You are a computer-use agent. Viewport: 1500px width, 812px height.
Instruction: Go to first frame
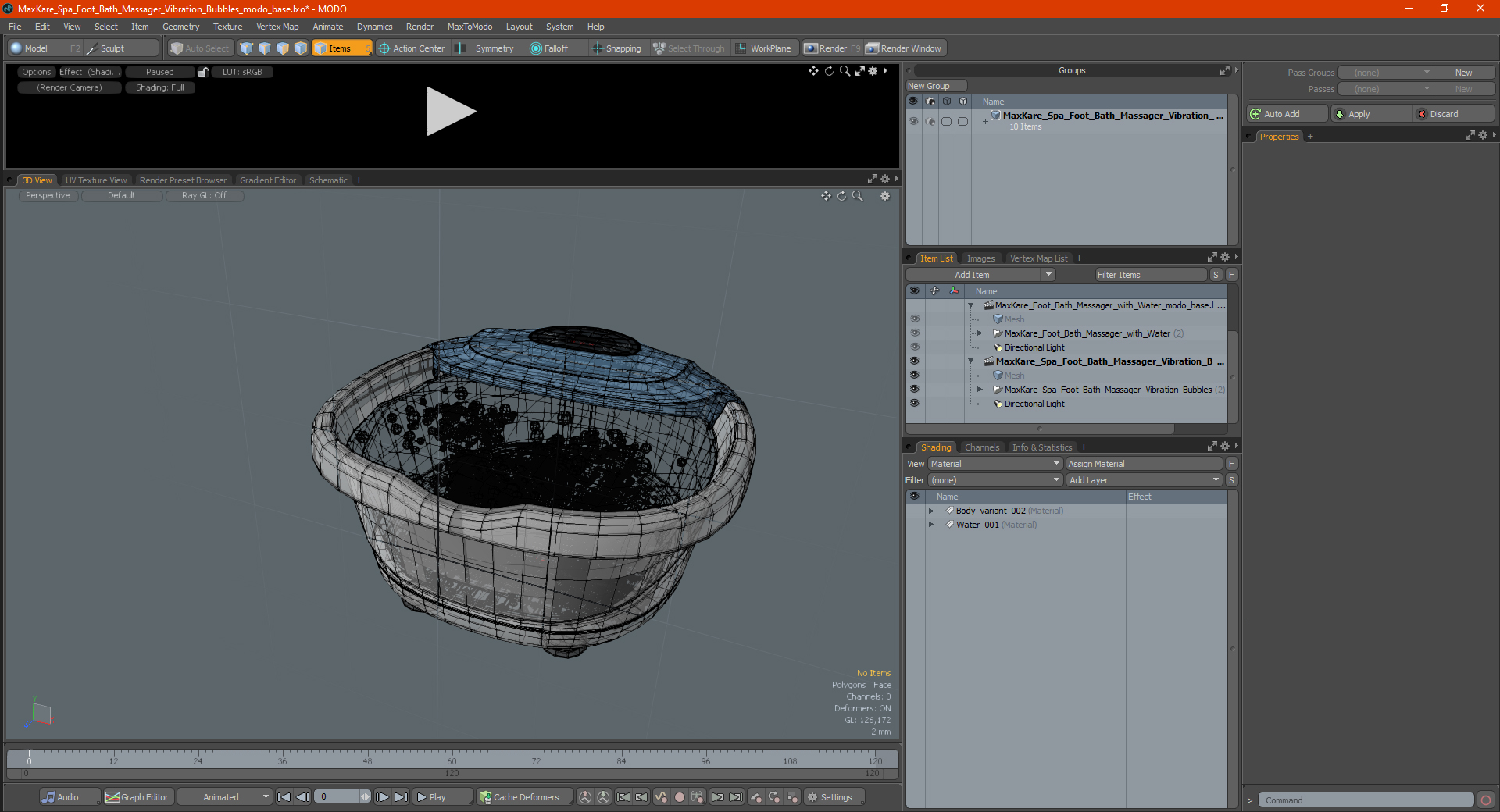click(x=284, y=797)
